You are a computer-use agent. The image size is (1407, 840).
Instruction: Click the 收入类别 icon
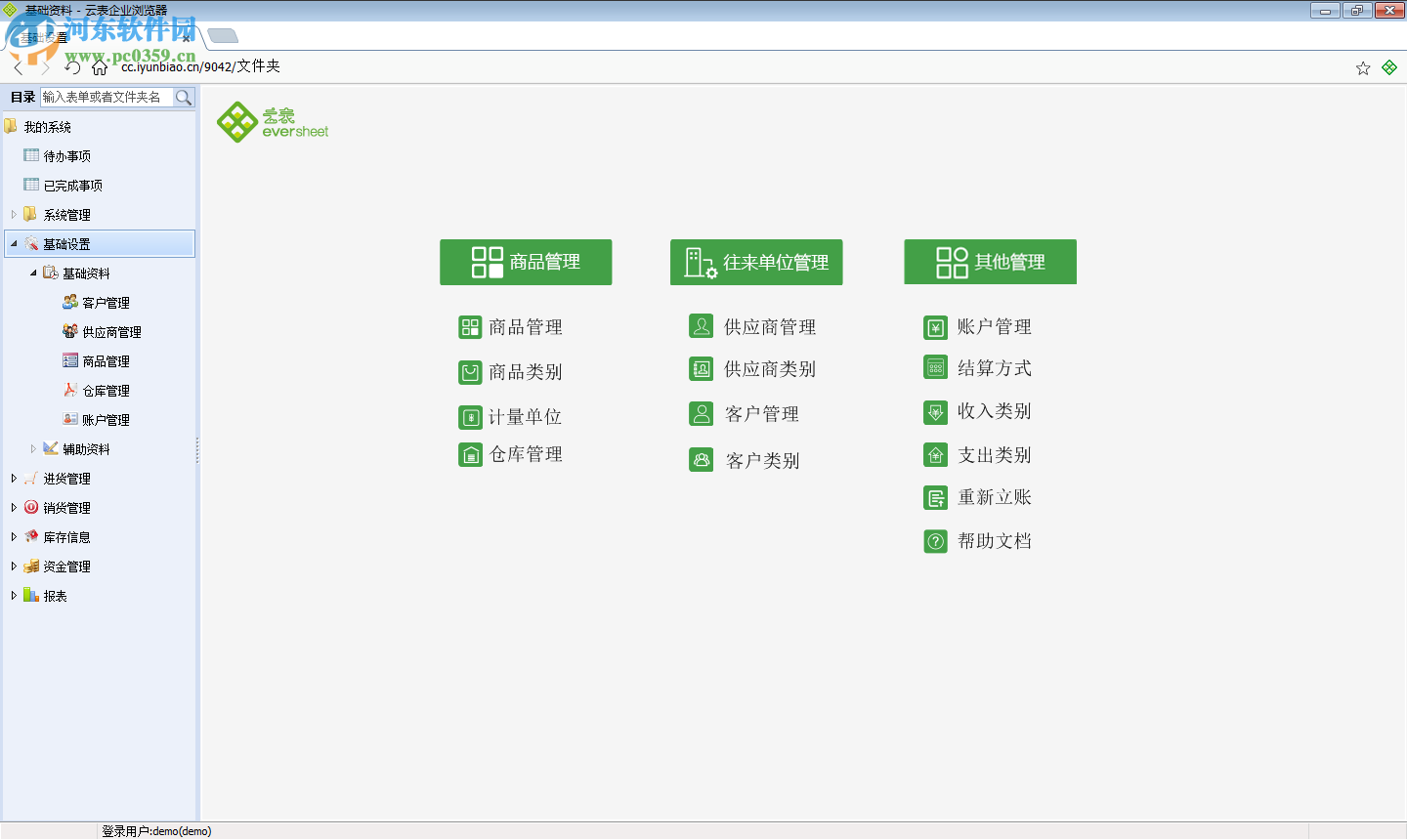pyautogui.click(x=935, y=412)
